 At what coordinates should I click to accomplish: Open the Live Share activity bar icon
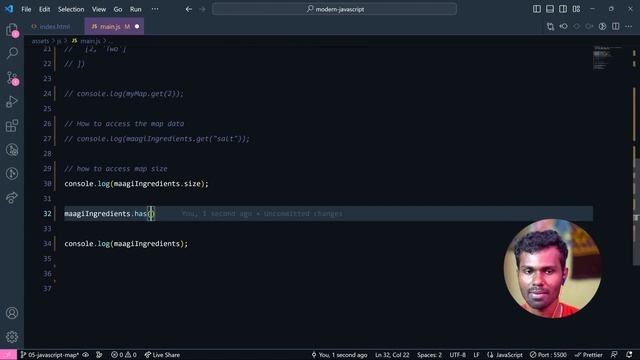tap(12, 198)
